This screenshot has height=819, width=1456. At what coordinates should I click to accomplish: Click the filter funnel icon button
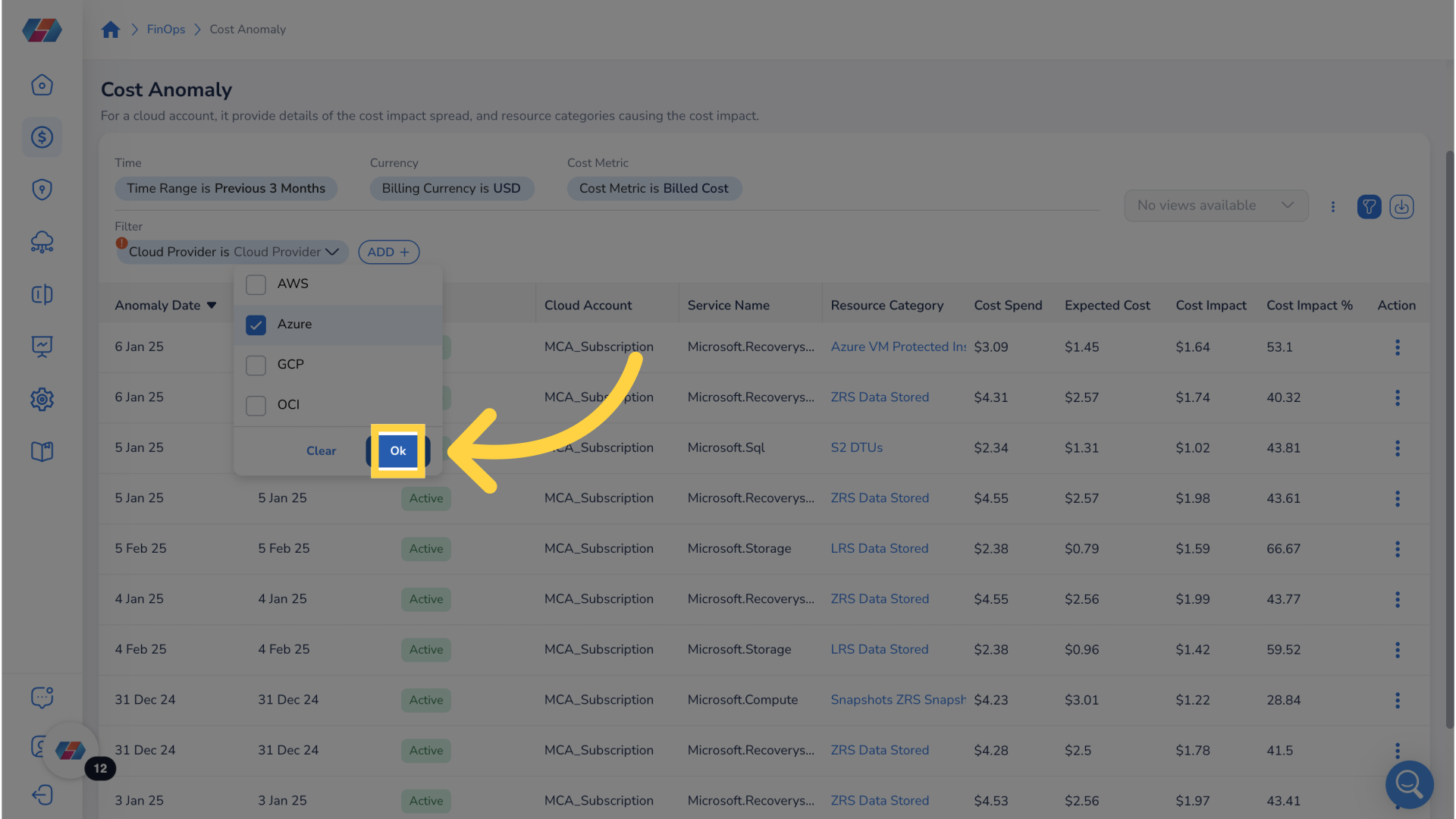tap(1369, 206)
